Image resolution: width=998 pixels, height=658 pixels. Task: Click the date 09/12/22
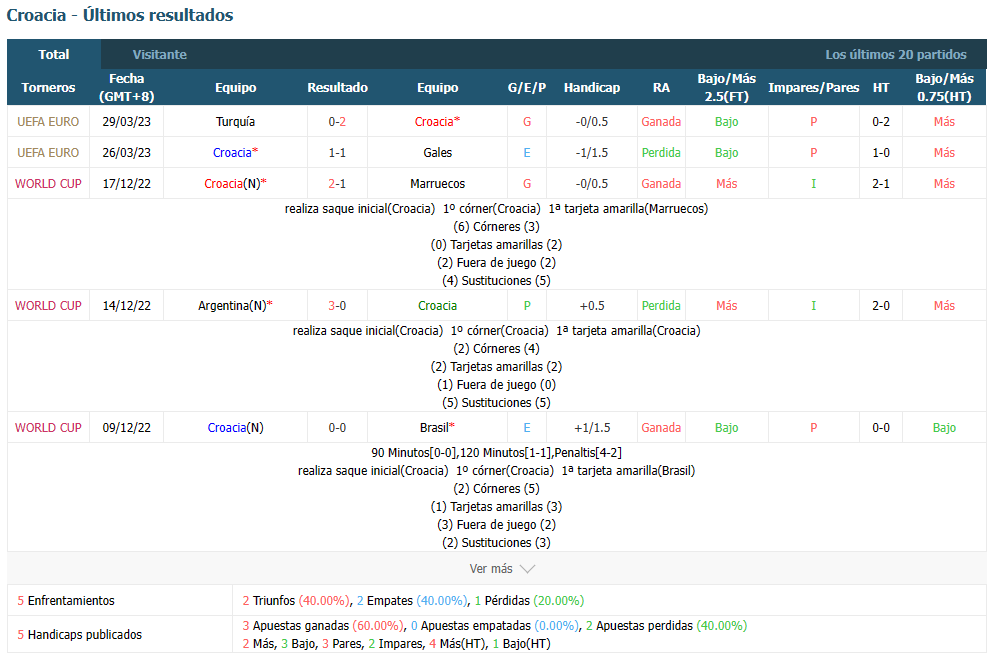pyautogui.click(x=127, y=428)
